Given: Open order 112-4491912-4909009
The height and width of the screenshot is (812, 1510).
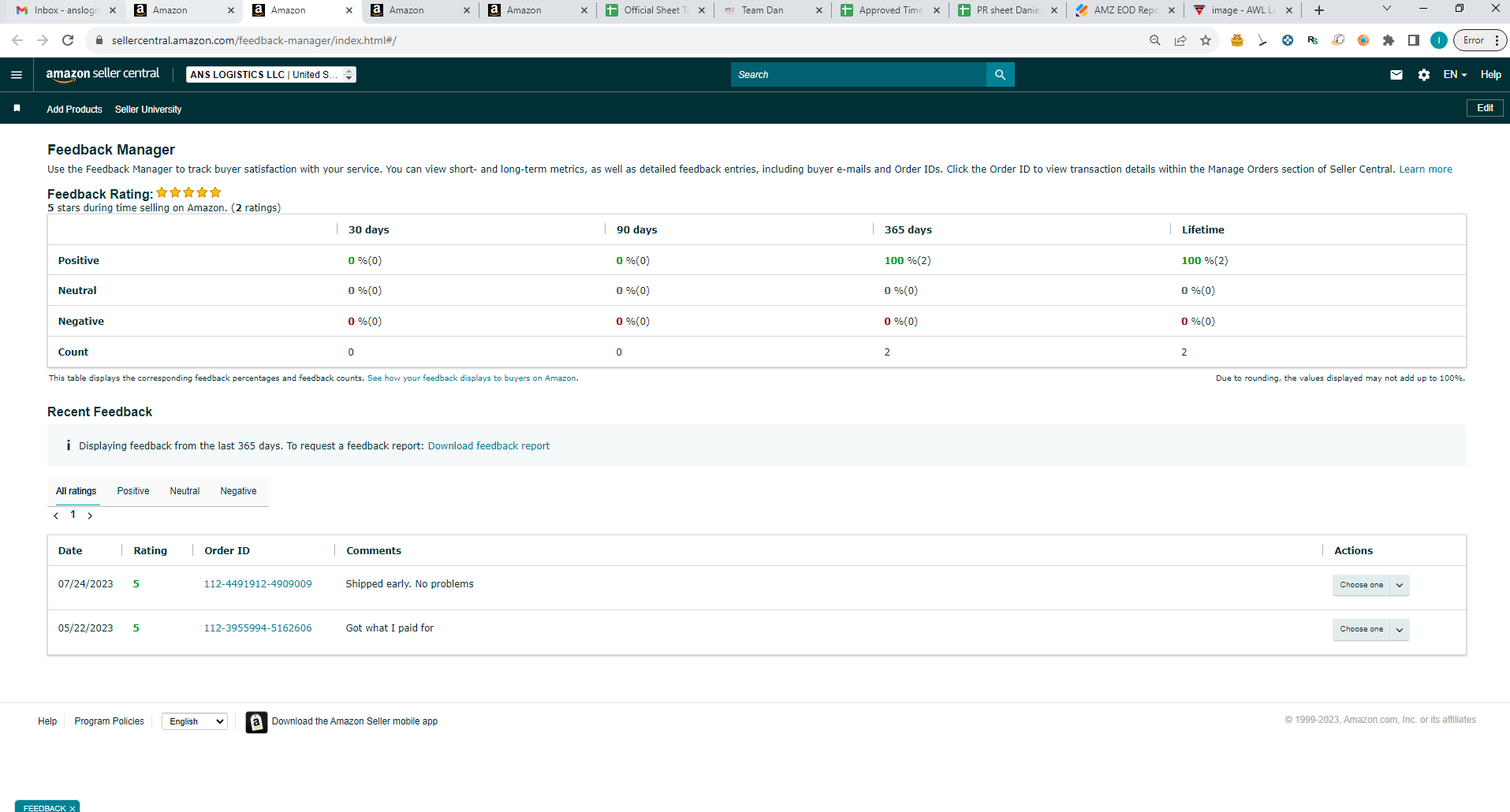Looking at the screenshot, I should 258,584.
